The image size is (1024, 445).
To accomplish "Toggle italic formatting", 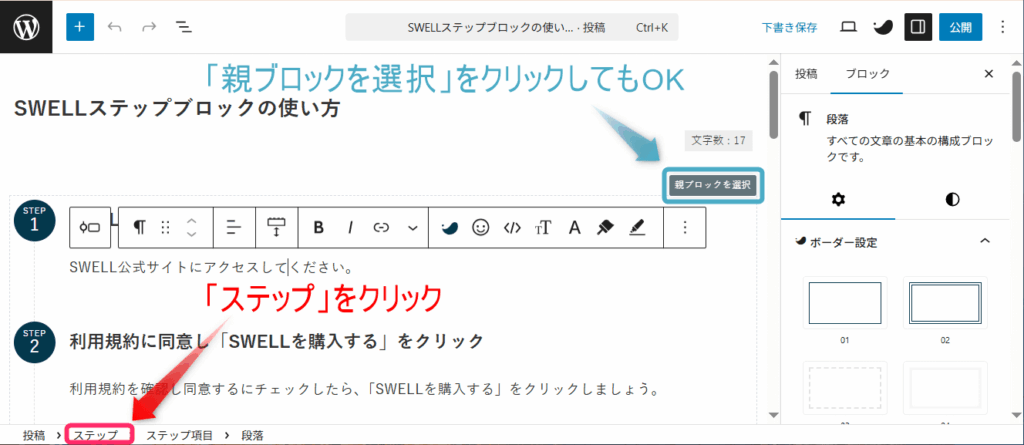I will tap(350, 228).
